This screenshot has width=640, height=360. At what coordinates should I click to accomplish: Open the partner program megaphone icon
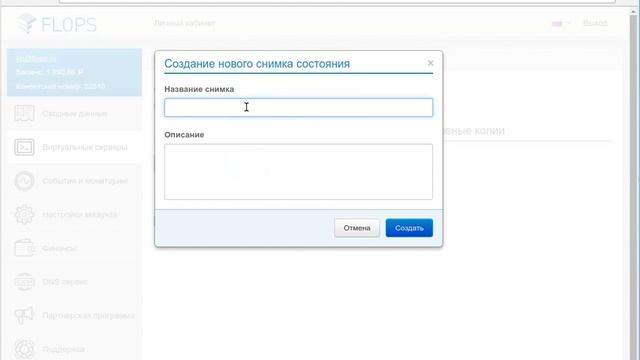24,315
